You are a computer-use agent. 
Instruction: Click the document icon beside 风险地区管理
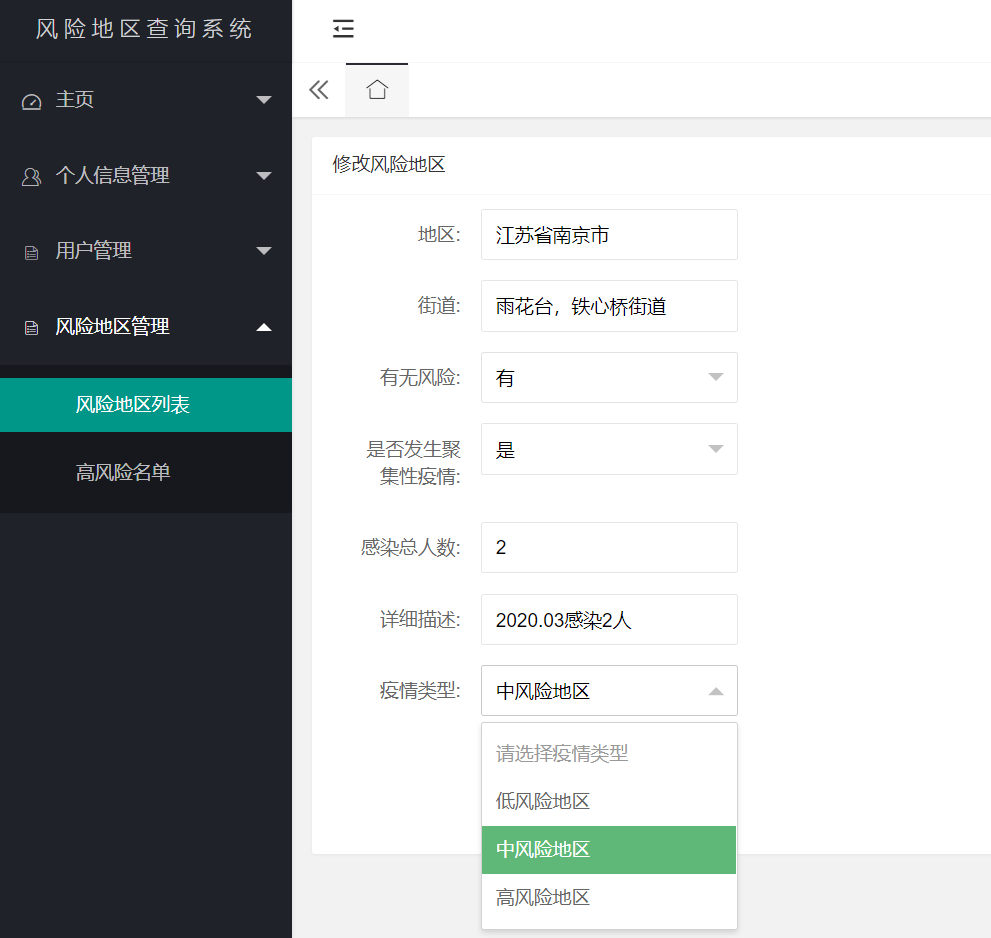(31, 328)
